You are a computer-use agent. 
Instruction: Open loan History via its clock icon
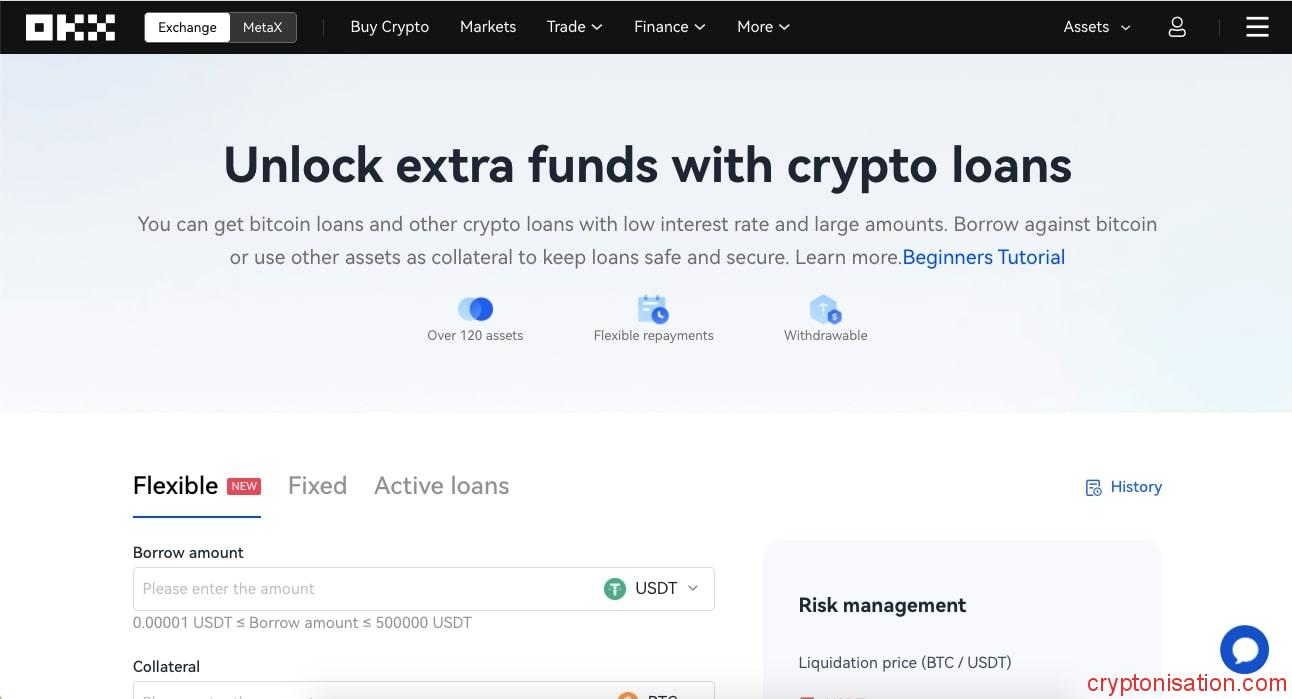[1094, 487]
